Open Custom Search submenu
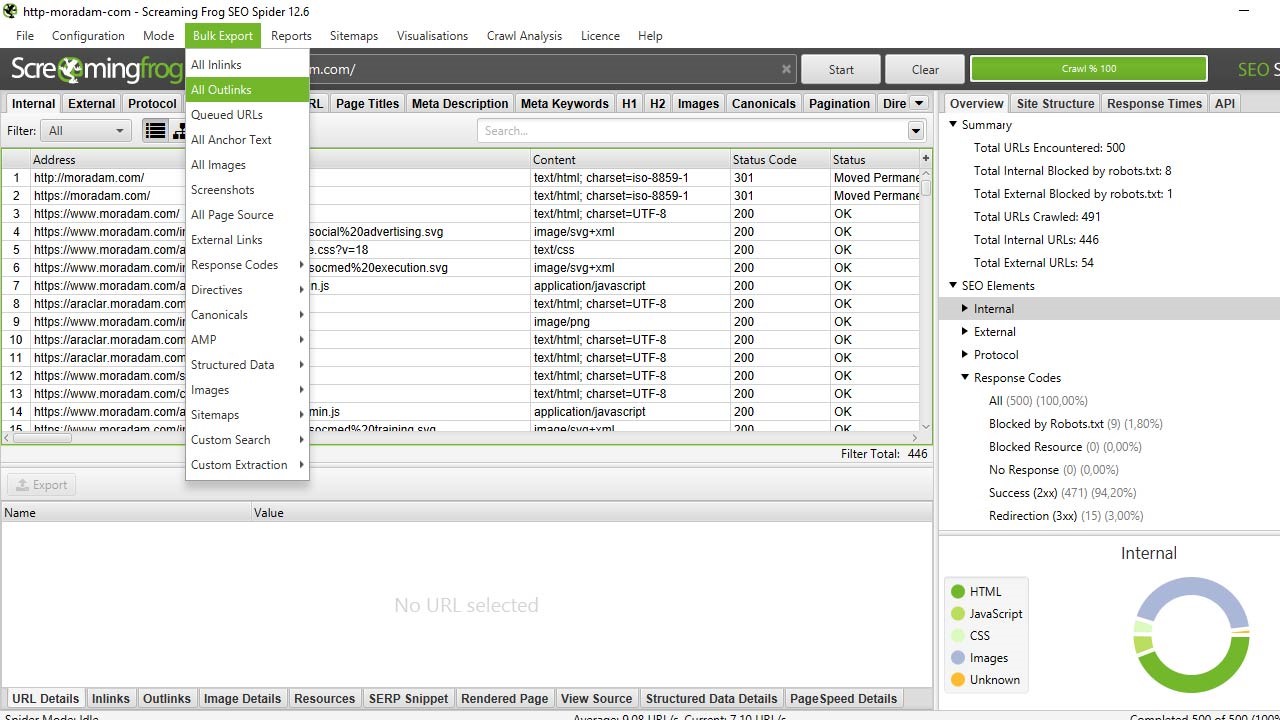 tap(247, 440)
